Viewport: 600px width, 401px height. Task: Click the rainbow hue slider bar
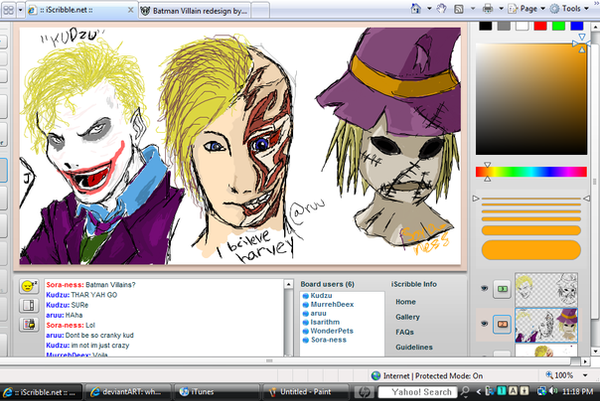(531, 172)
